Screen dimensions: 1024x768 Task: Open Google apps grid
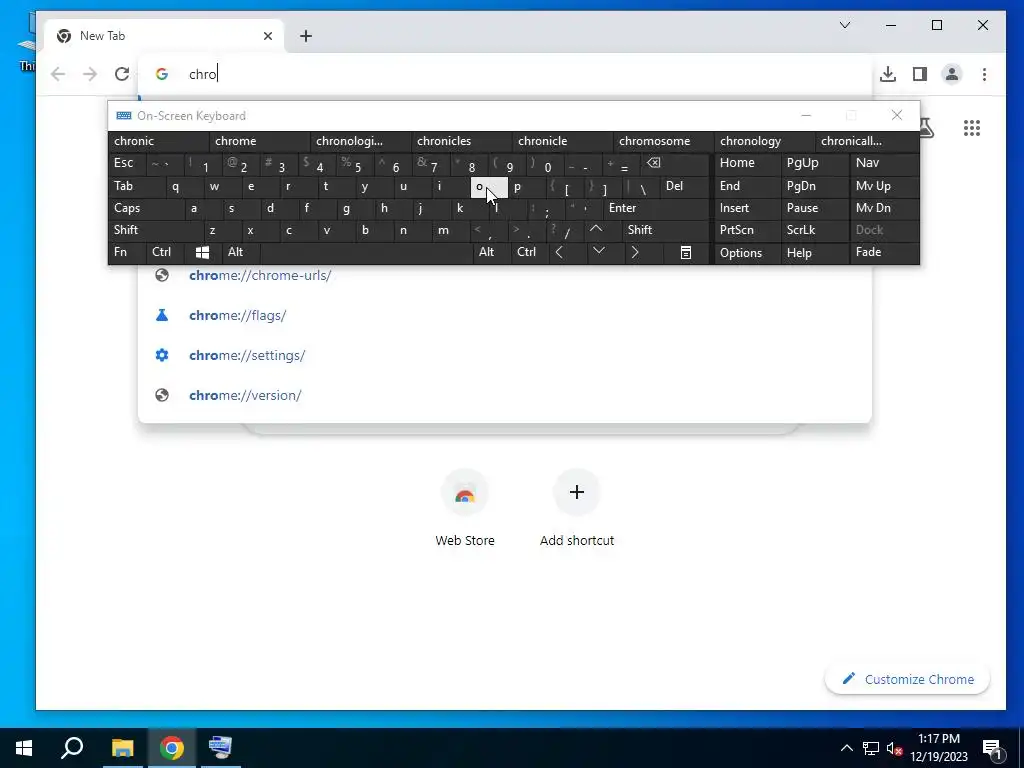coord(972,128)
